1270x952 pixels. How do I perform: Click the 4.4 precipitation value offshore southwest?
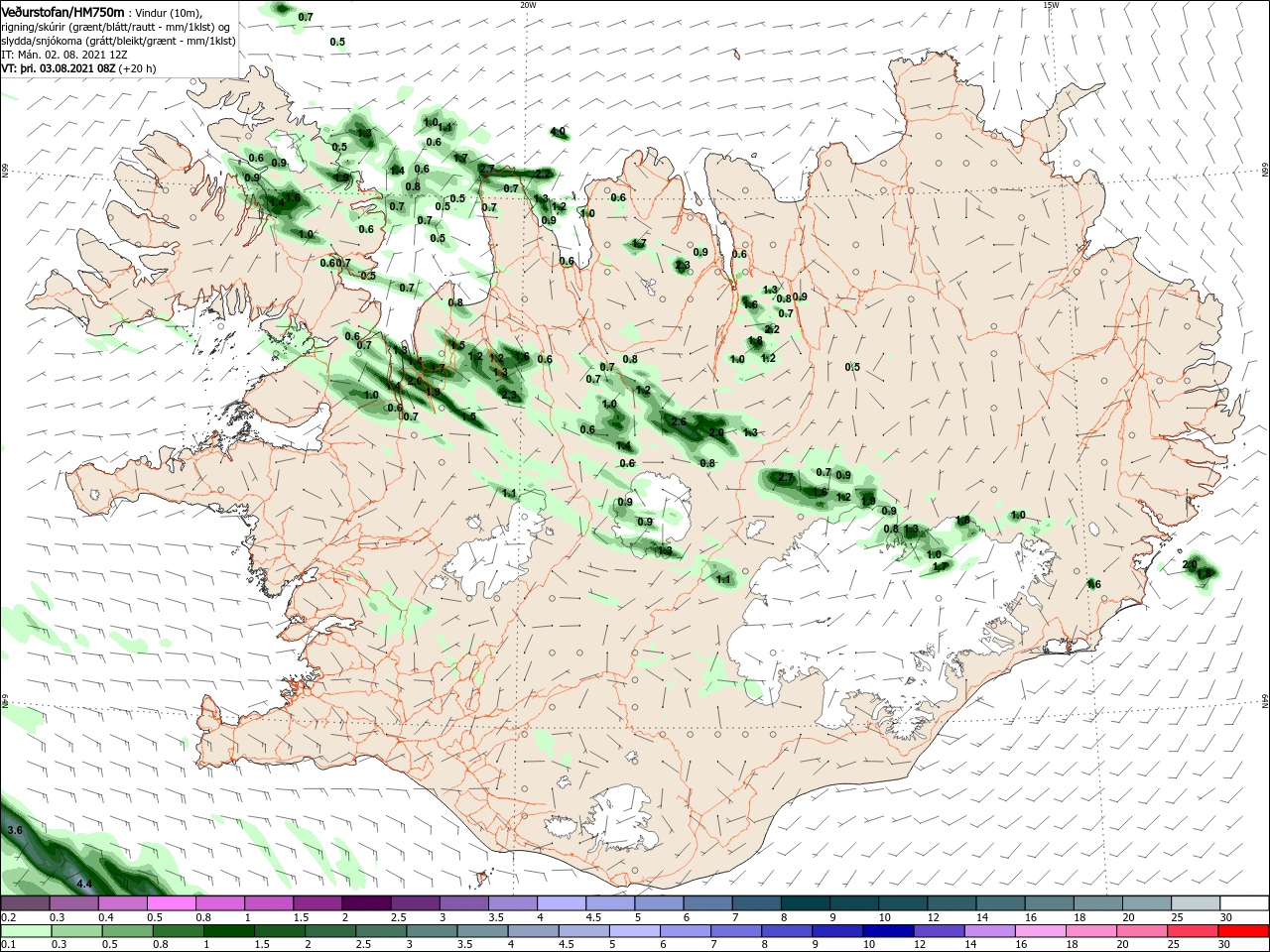pos(84,884)
